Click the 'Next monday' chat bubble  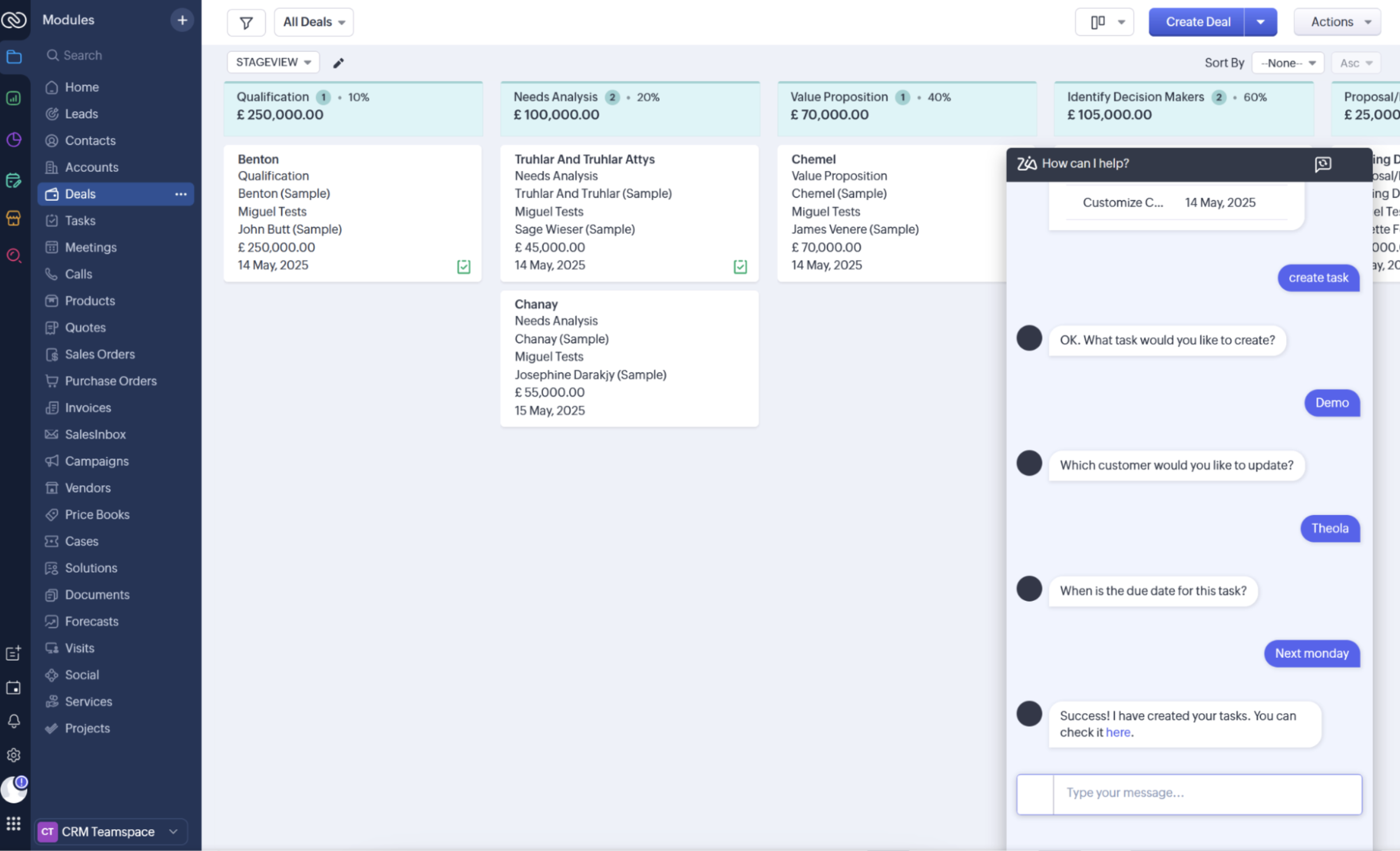click(x=1311, y=654)
